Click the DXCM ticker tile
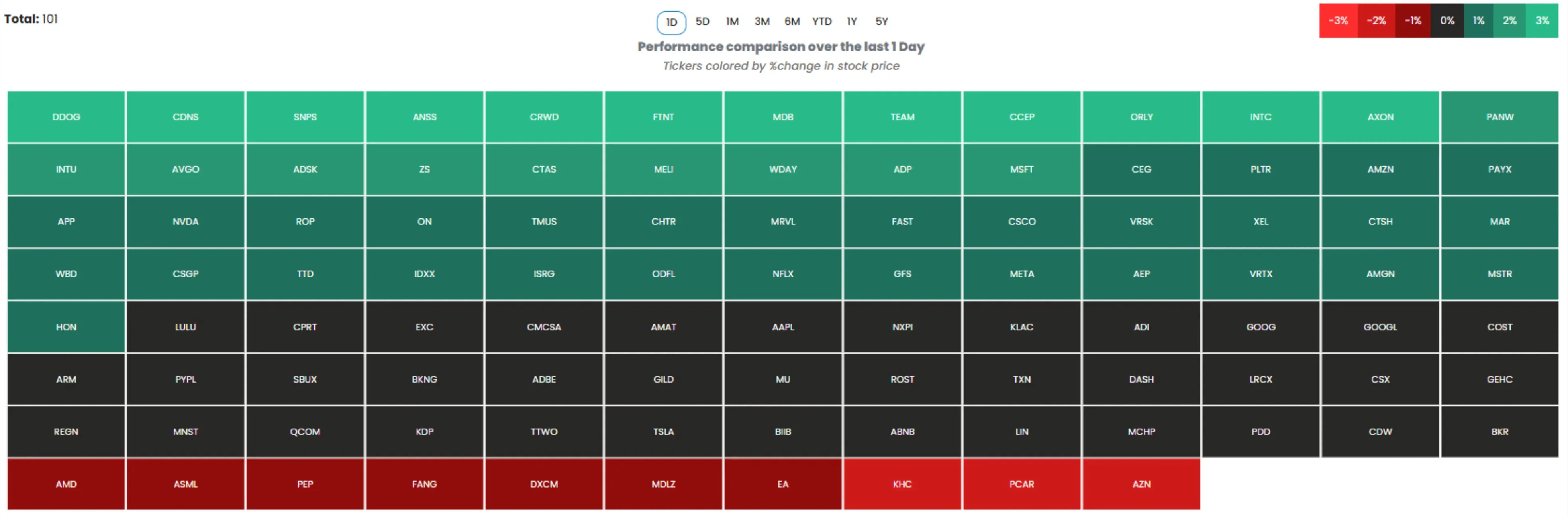The width and height of the screenshot is (1568, 517). pyautogui.click(x=544, y=484)
